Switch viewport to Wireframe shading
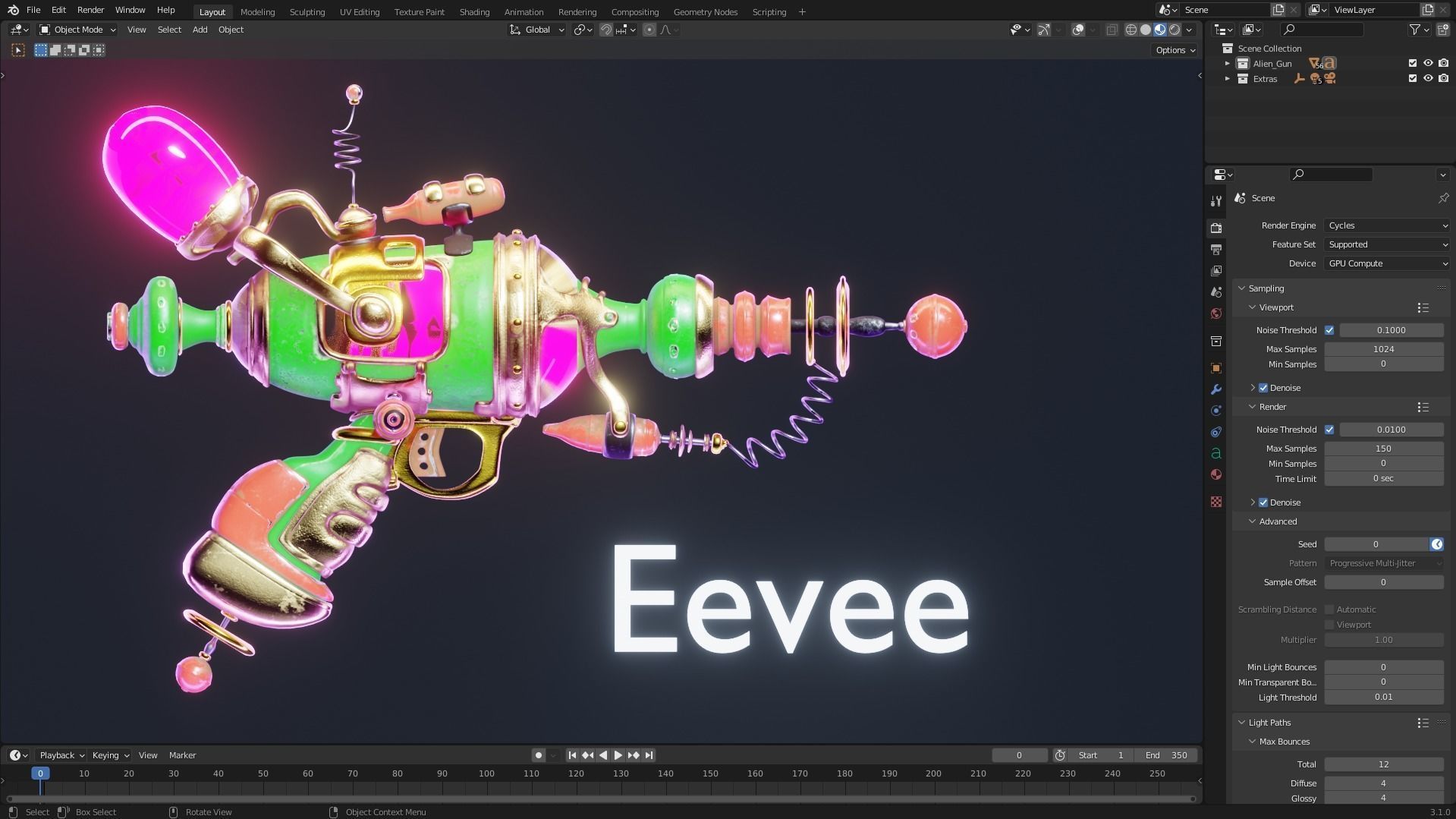1456x819 pixels. click(1131, 30)
